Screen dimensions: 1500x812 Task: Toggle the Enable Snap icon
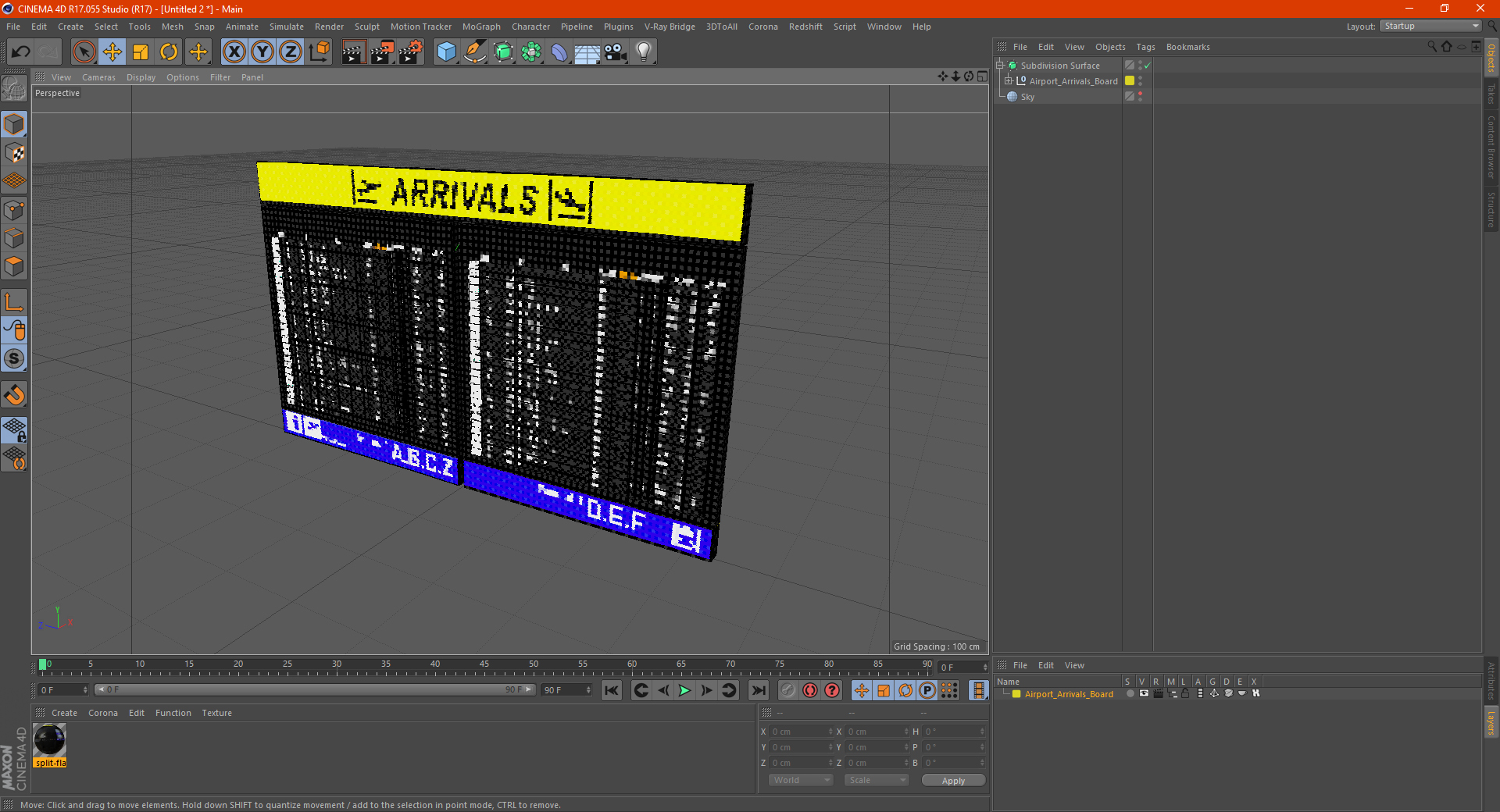pos(14,395)
